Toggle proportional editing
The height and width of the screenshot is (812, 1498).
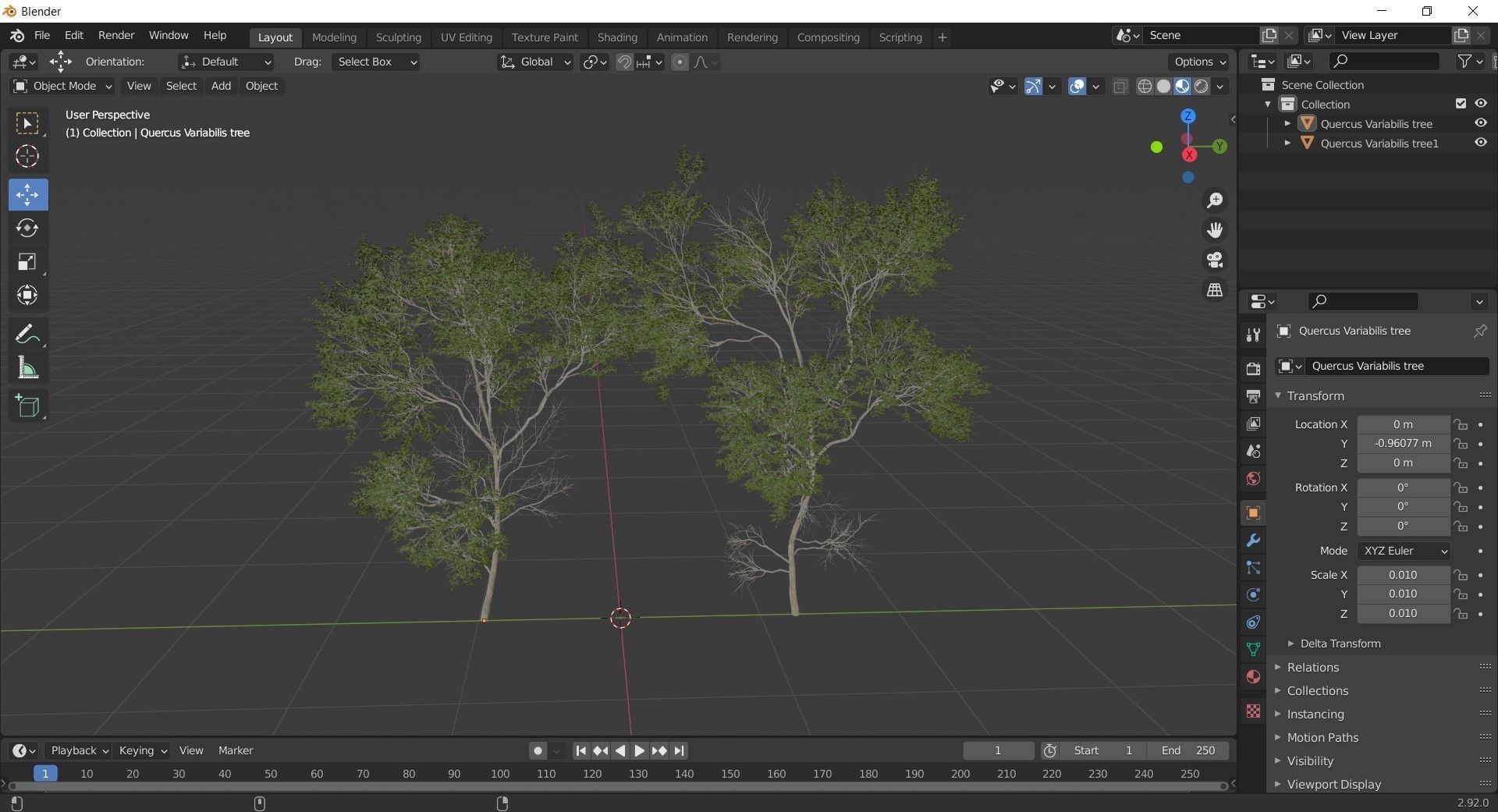coord(680,62)
